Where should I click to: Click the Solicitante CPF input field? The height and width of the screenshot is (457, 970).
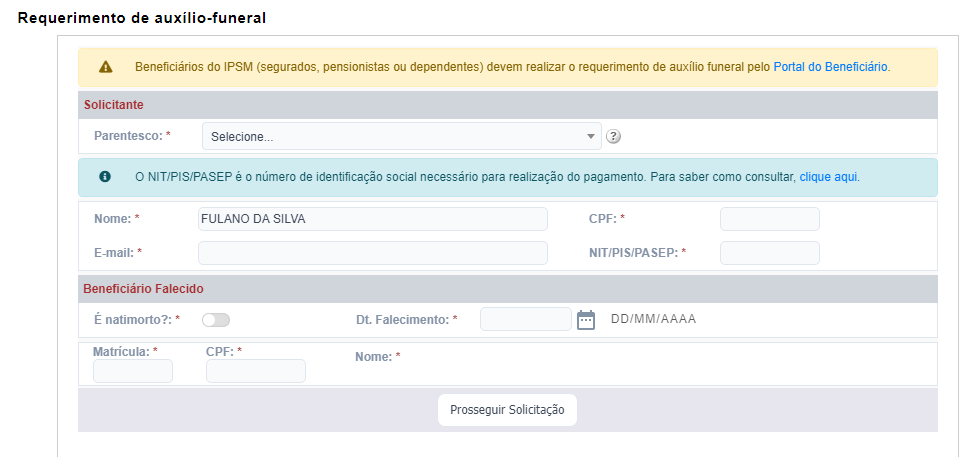[x=770, y=219]
